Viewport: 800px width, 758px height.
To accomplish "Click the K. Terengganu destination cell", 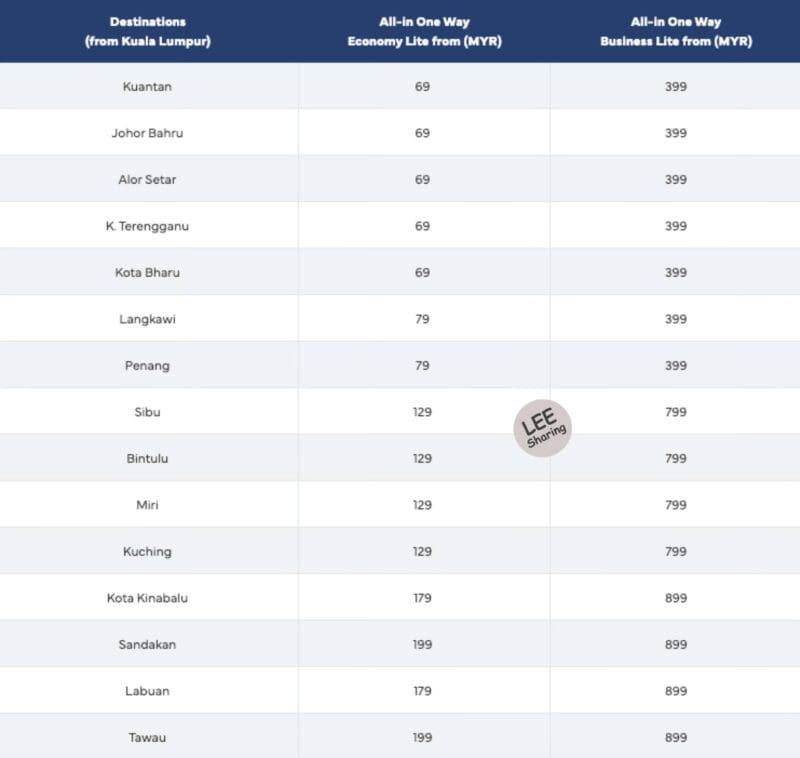I will (x=147, y=226).
